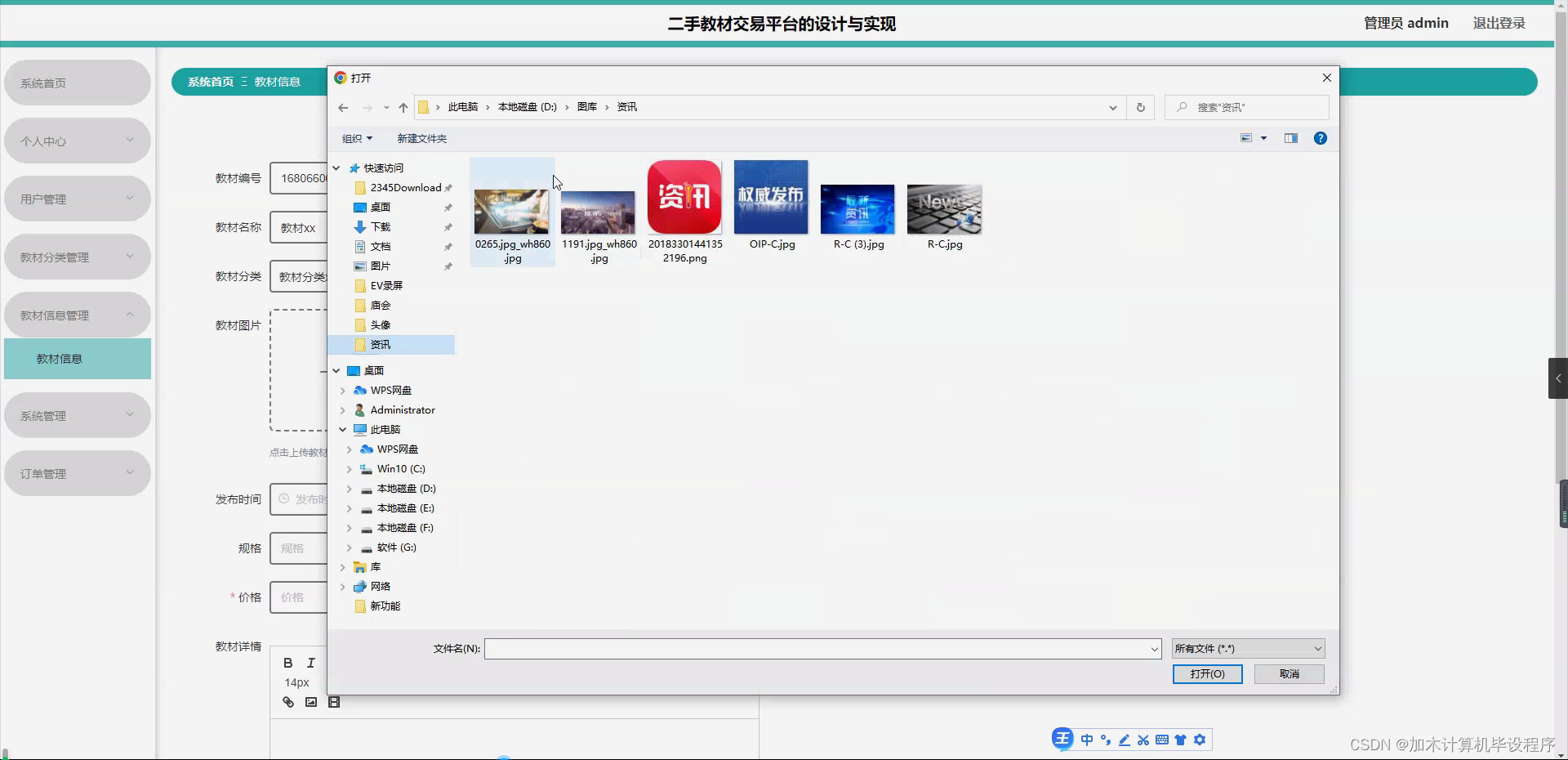
Task: Open the Help question mark in the dialog
Action: tap(1320, 138)
